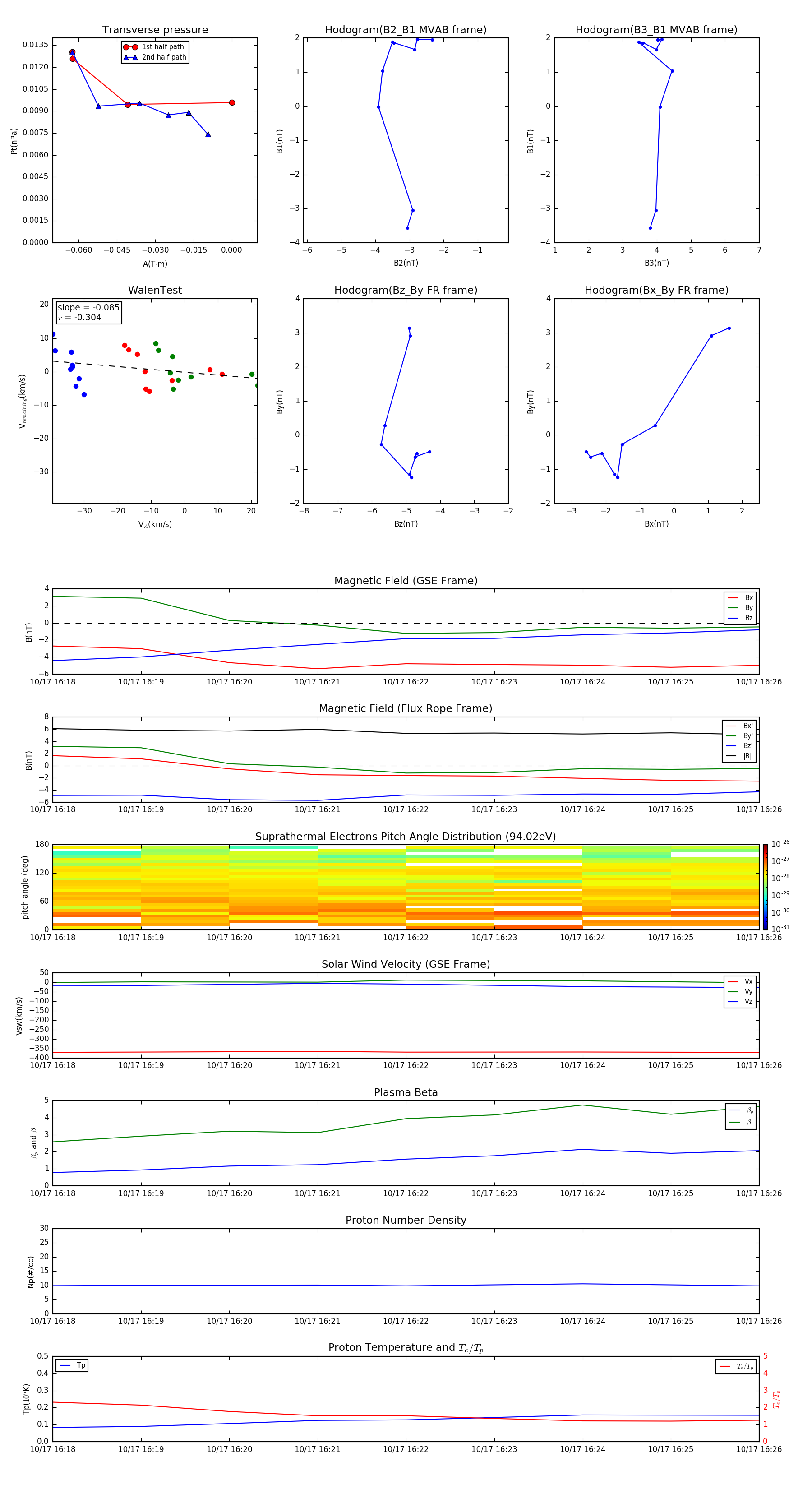Click the "Hodogram(B3_B1 MVAB frame)" title
The image size is (812, 1489).
pyautogui.click(x=656, y=30)
